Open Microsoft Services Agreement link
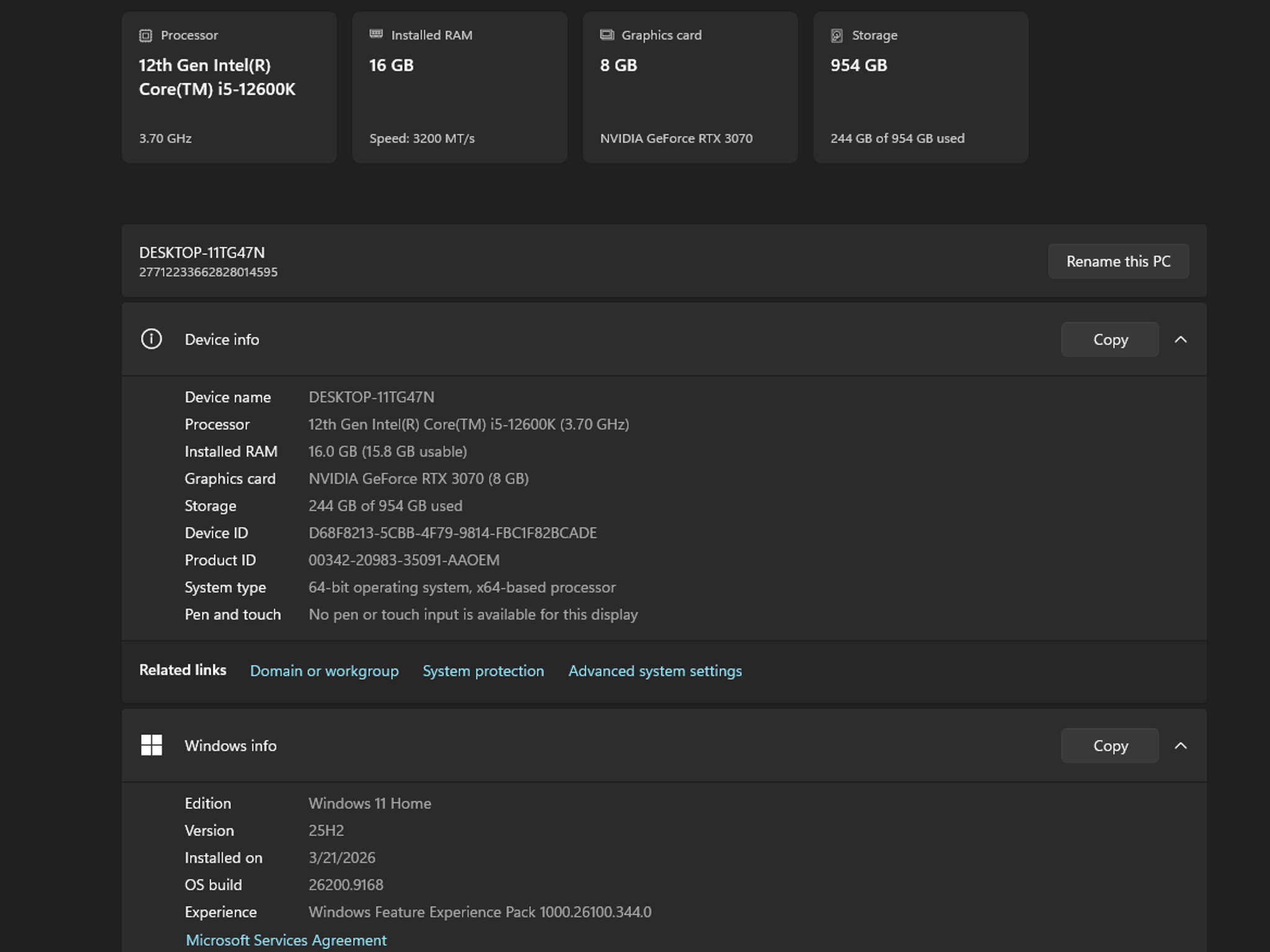The height and width of the screenshot is (952, 1270). (x=286, y=940)
